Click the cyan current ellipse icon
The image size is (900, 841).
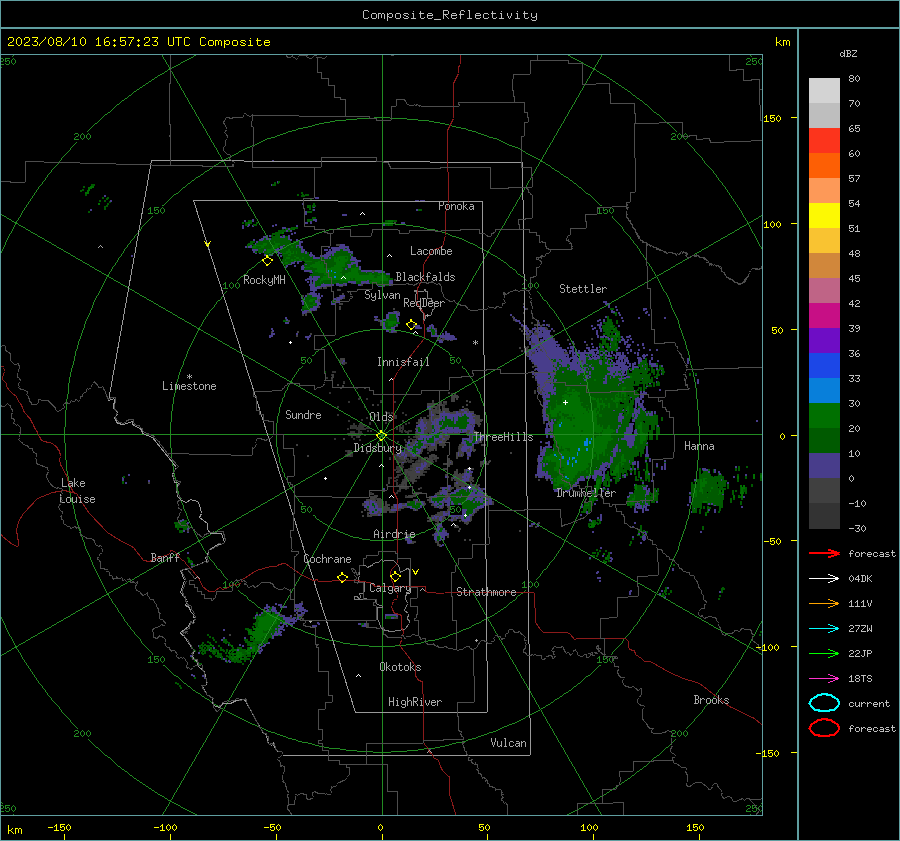point(824,703)
